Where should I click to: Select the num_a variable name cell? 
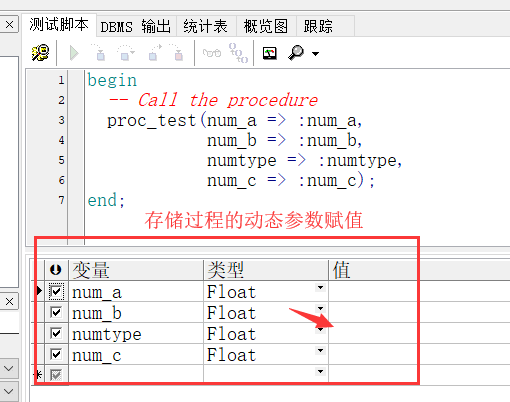(136, 291)
